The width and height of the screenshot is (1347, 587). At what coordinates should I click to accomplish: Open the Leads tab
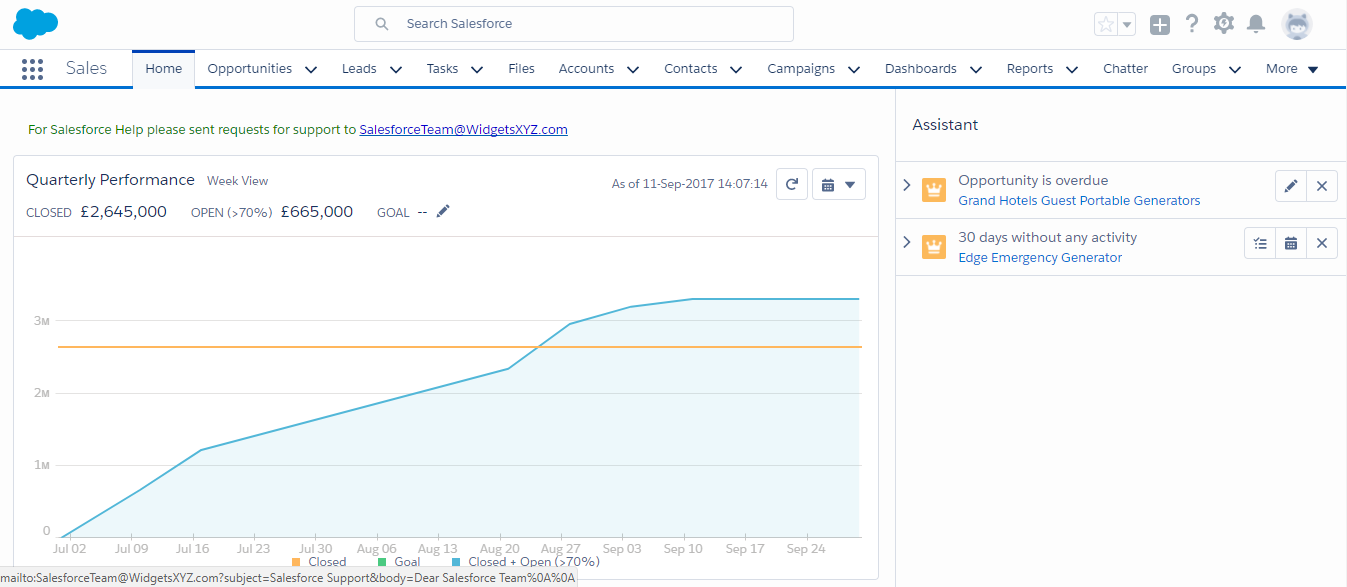(x=359, y=69)
